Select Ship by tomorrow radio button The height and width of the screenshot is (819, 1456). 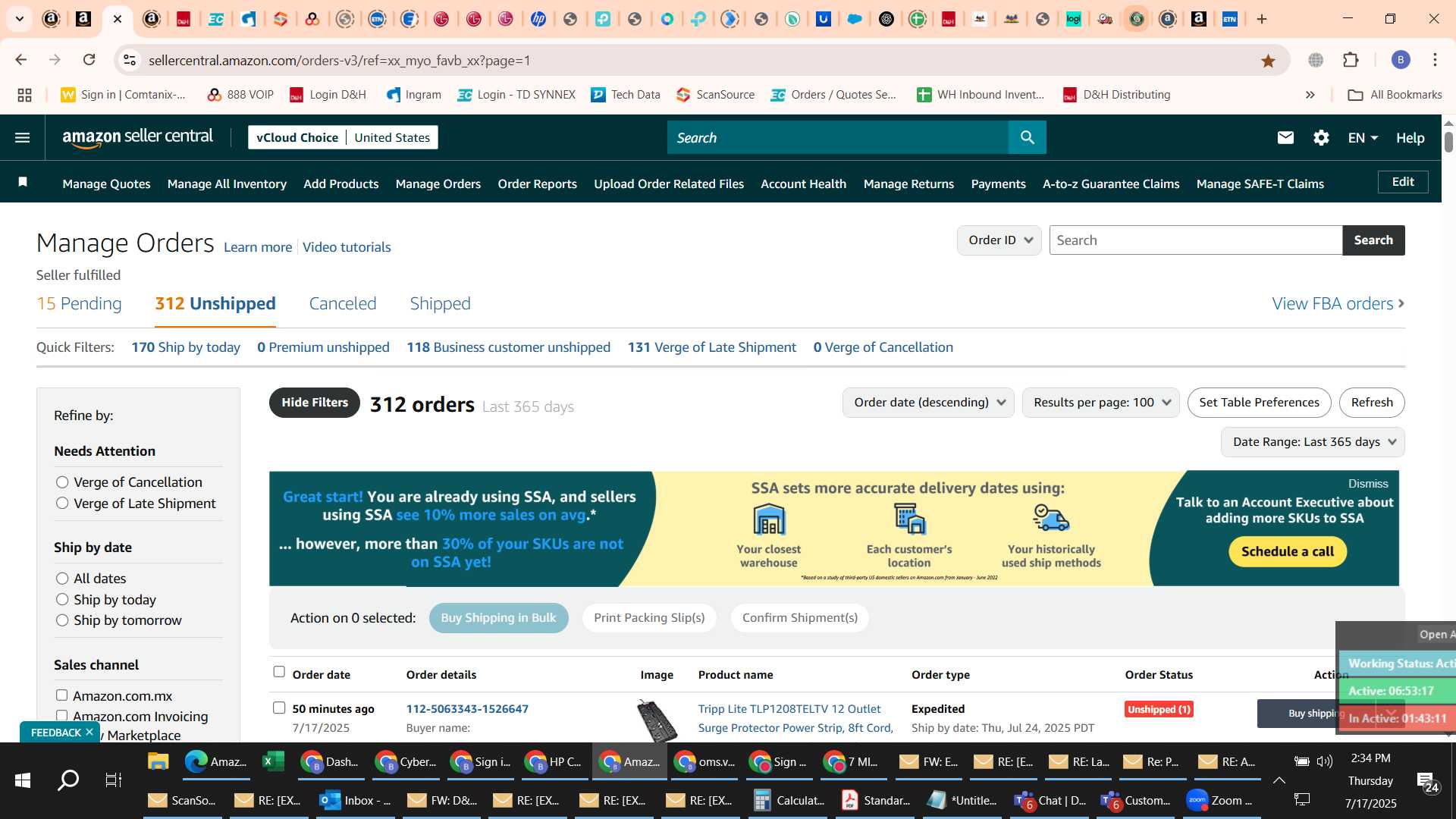tap(62, 620)
